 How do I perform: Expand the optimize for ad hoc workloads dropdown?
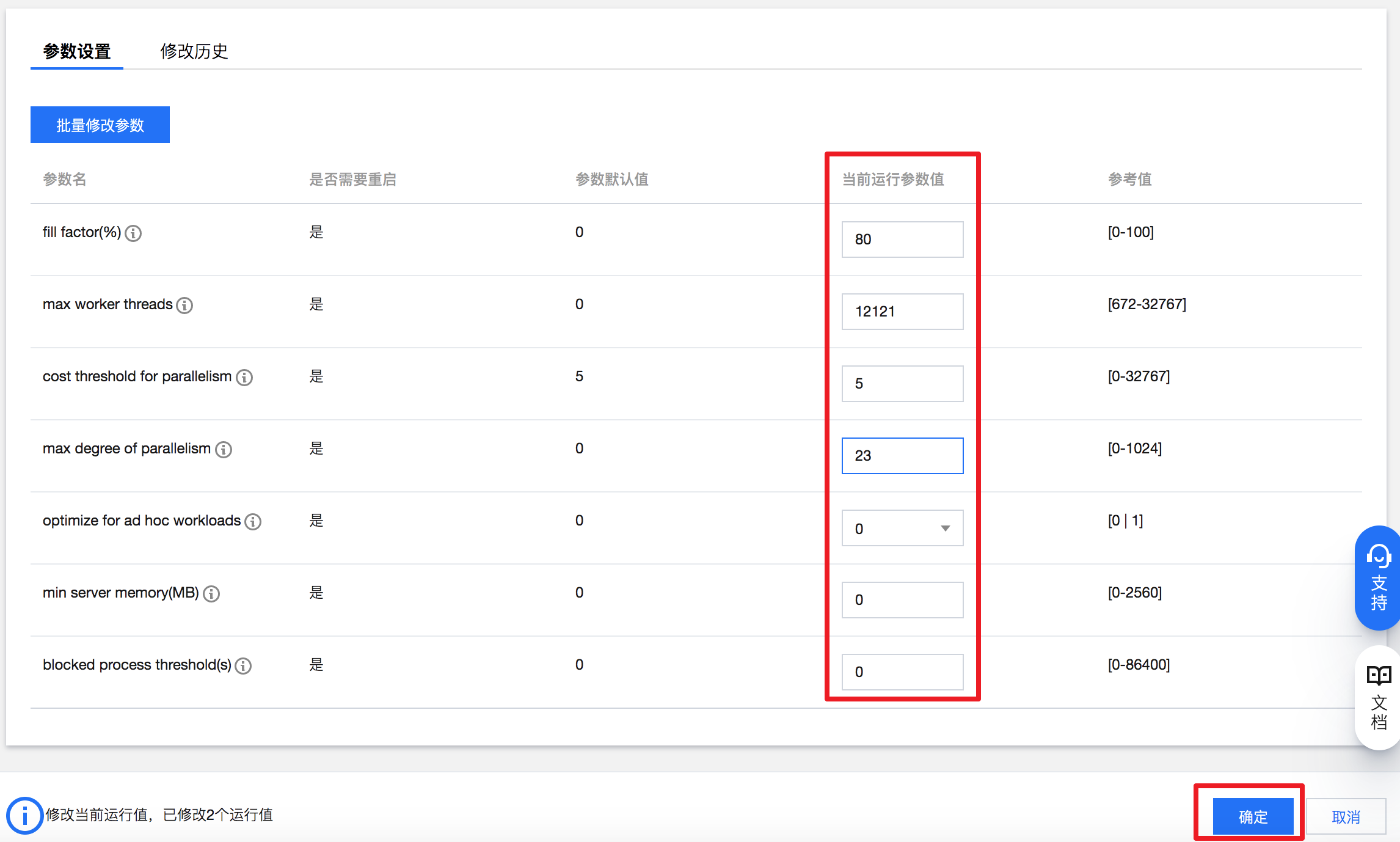click(x=902, y=529)
